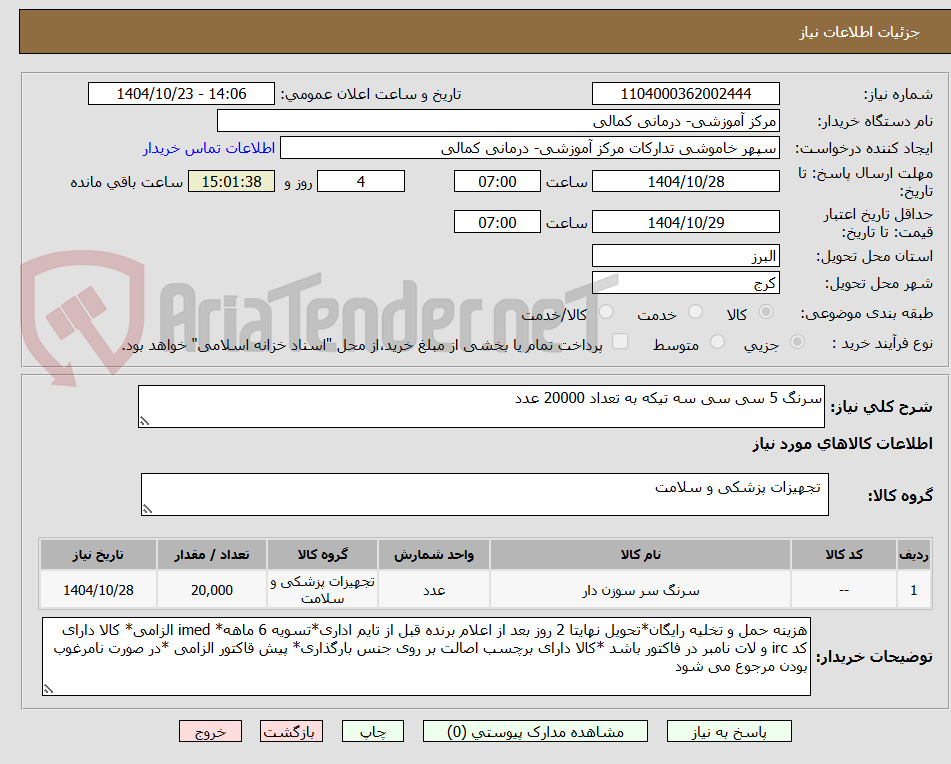Select the کالا radio button

pyautogui.click(x=766, y=312)
